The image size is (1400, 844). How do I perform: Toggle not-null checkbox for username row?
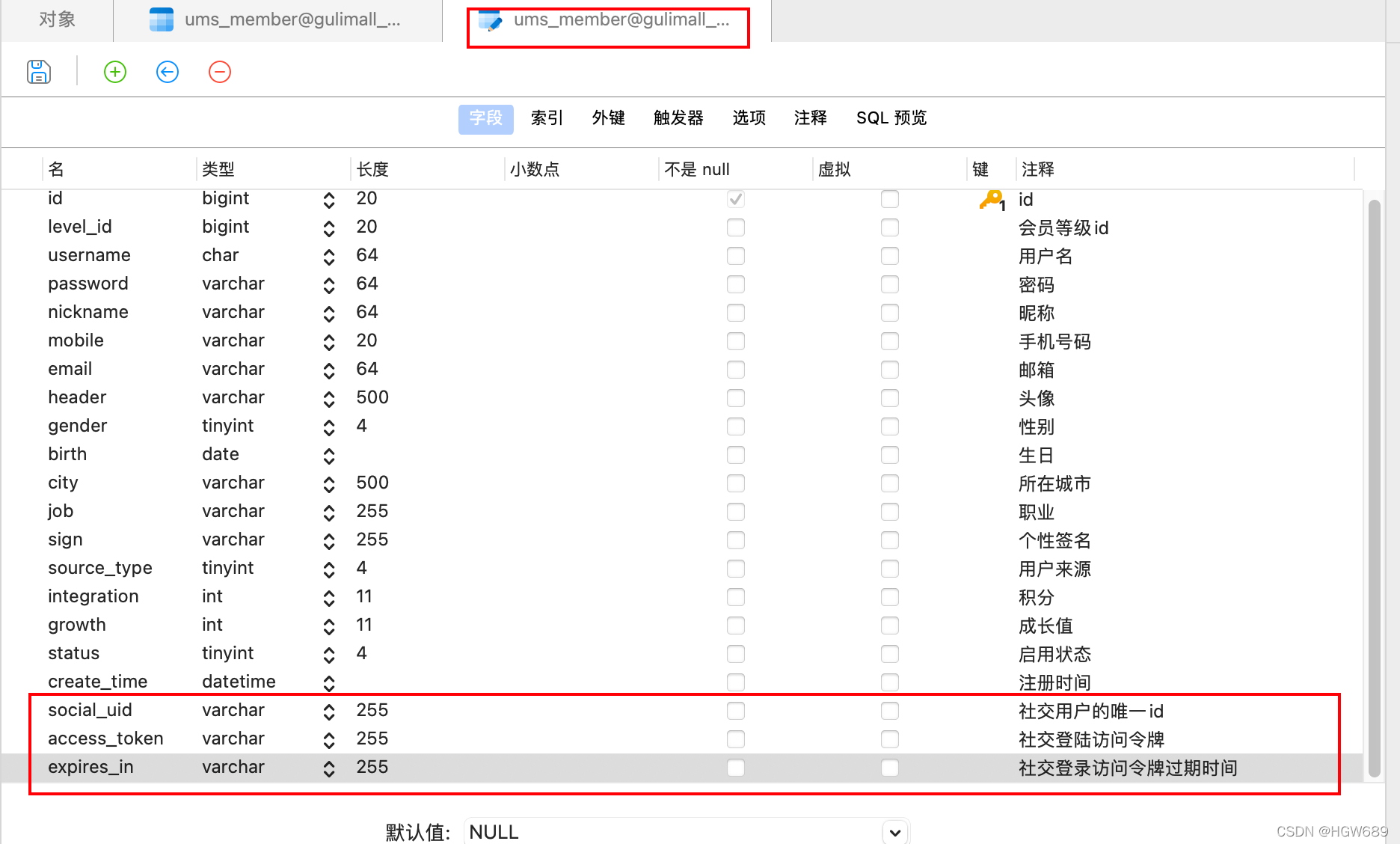pyautogui.click(x=736, y=256)
